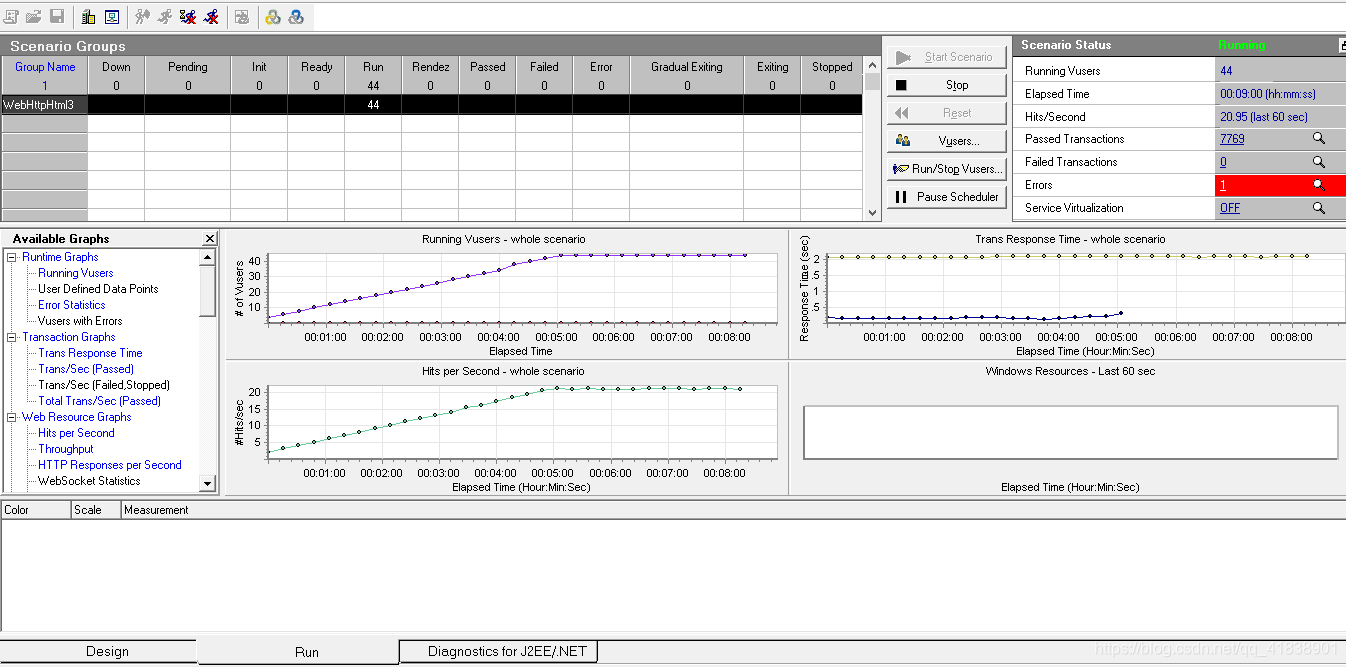The width and height of the screenshot is (1346, 667).
Task: Select Throughput in the Available Graphs list
Action: coord(65,448)
